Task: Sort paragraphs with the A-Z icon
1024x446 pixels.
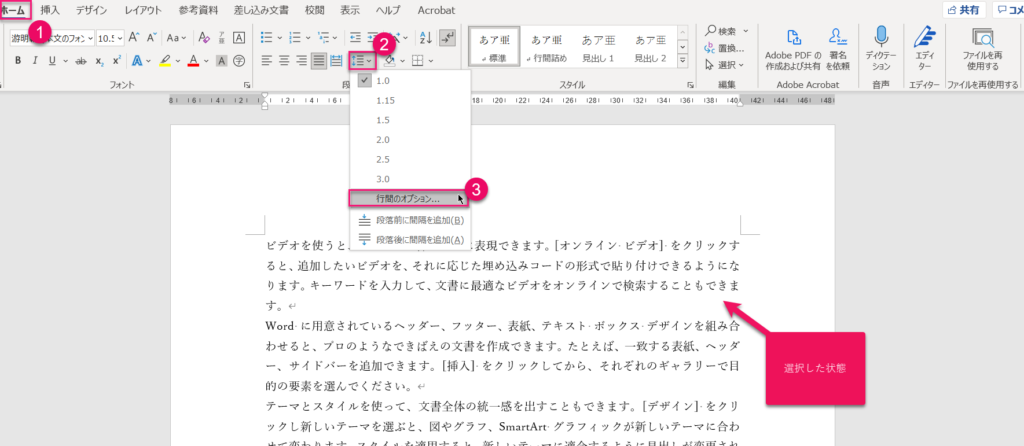Action: coord(425,38)
